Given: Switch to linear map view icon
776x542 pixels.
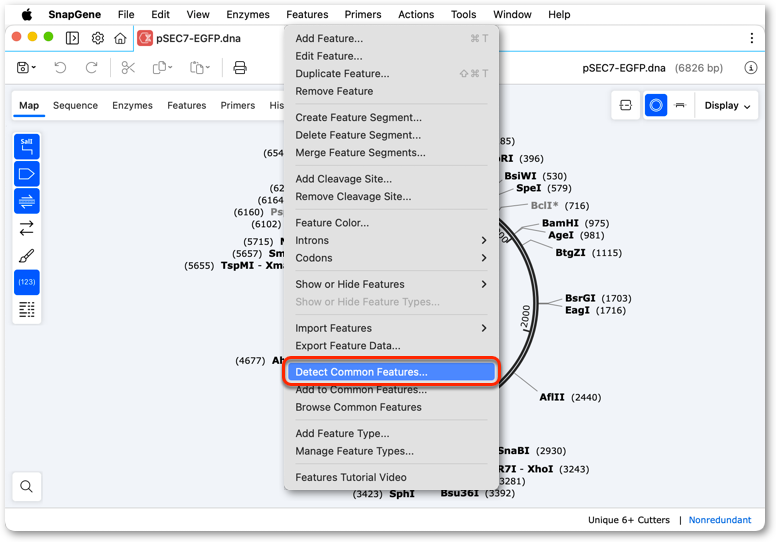Looking at the screenshot, I should click(x=680, y=105).
